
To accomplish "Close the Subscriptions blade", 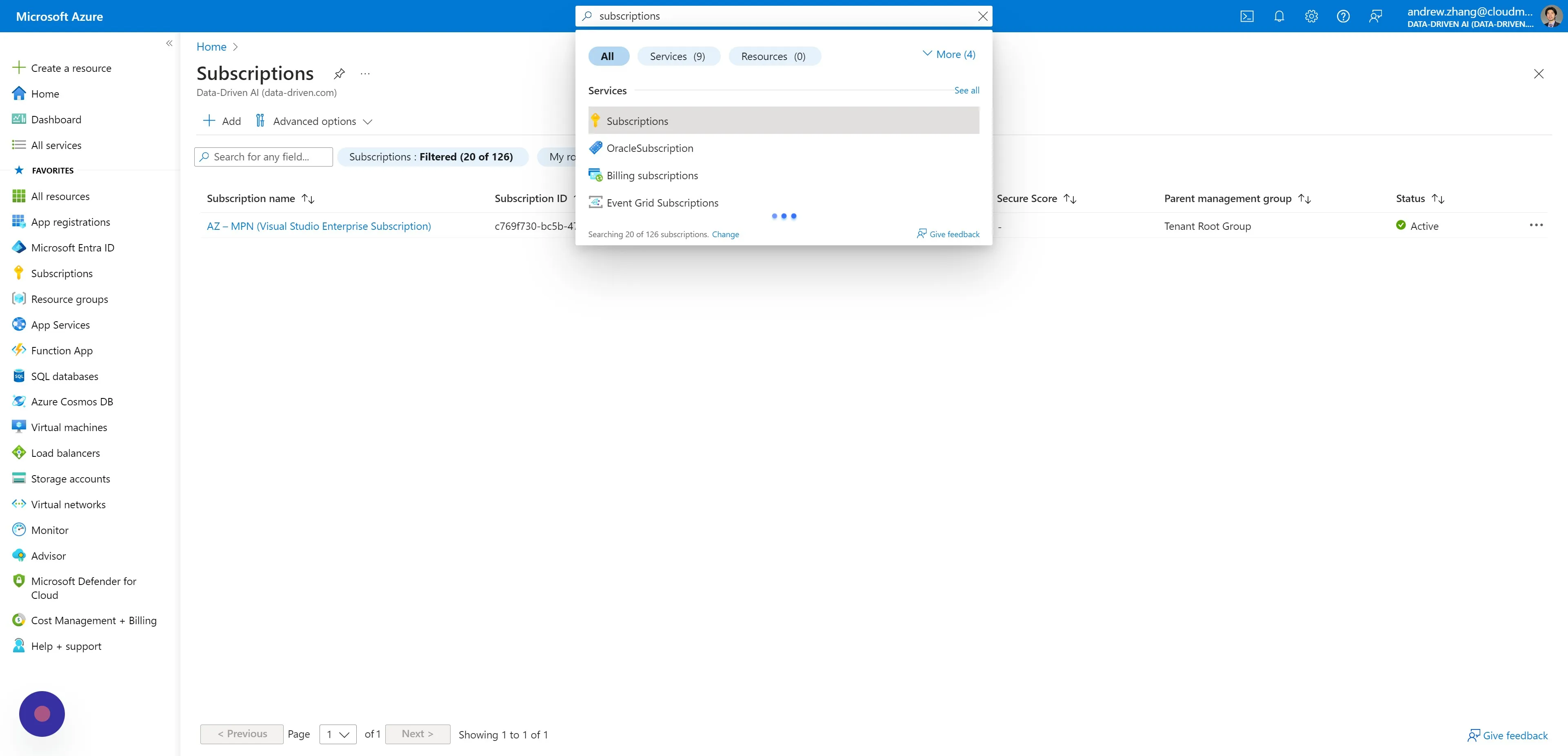I will pos(1538,73).
